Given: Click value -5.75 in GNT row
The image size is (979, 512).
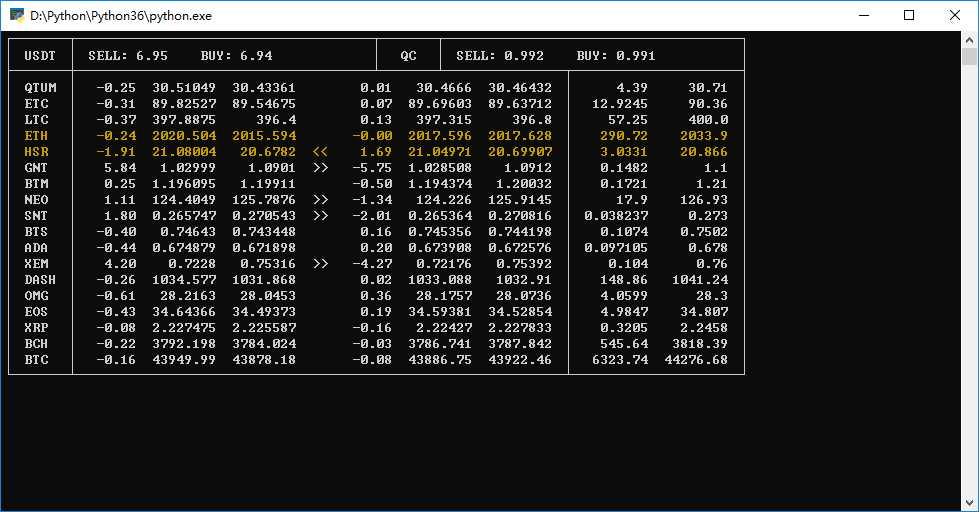Looking at the screenshot, I should coord(372,167).
